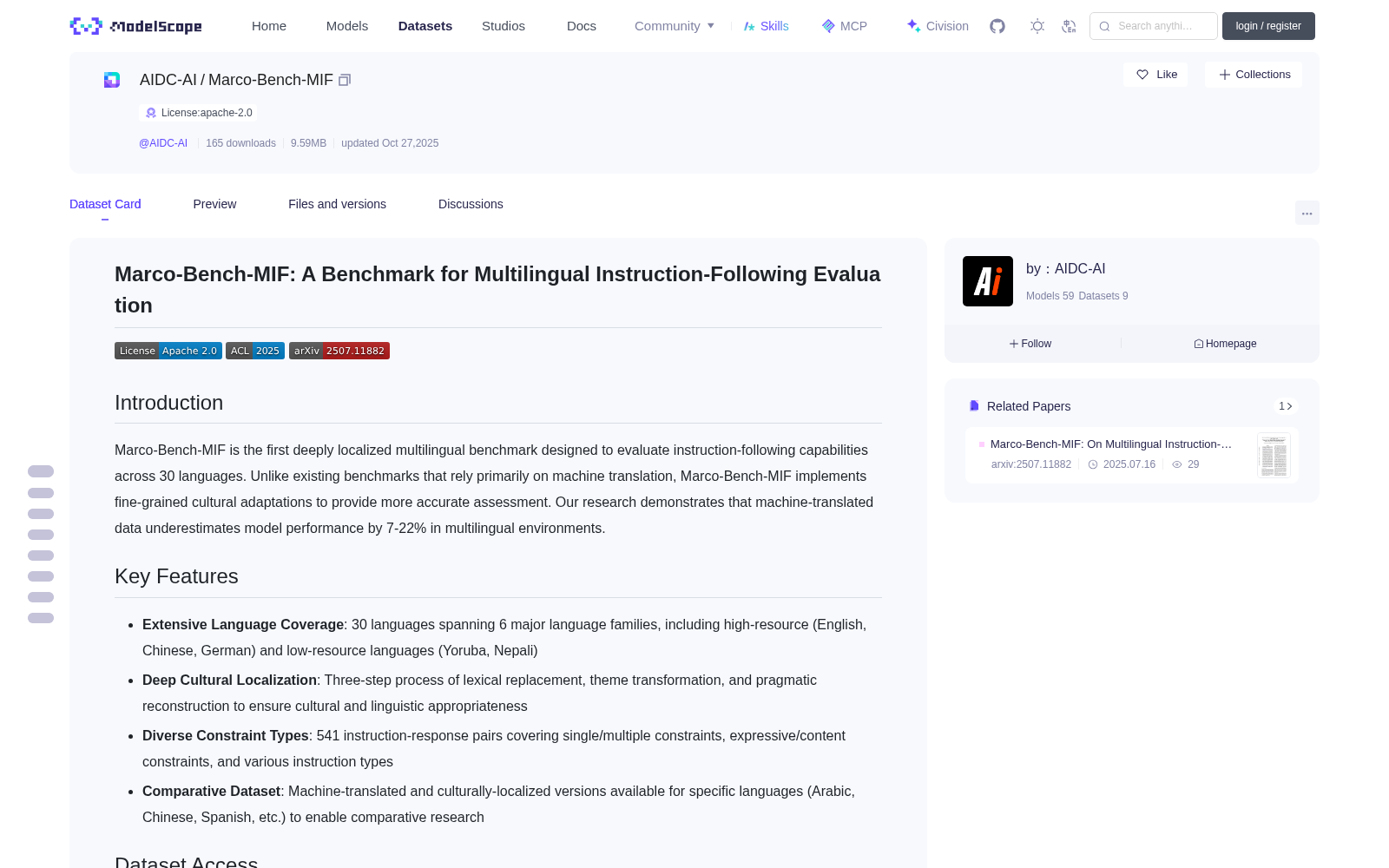
Task: Open the @AIDC-AI profile link
Action: (x=163, y=143)
